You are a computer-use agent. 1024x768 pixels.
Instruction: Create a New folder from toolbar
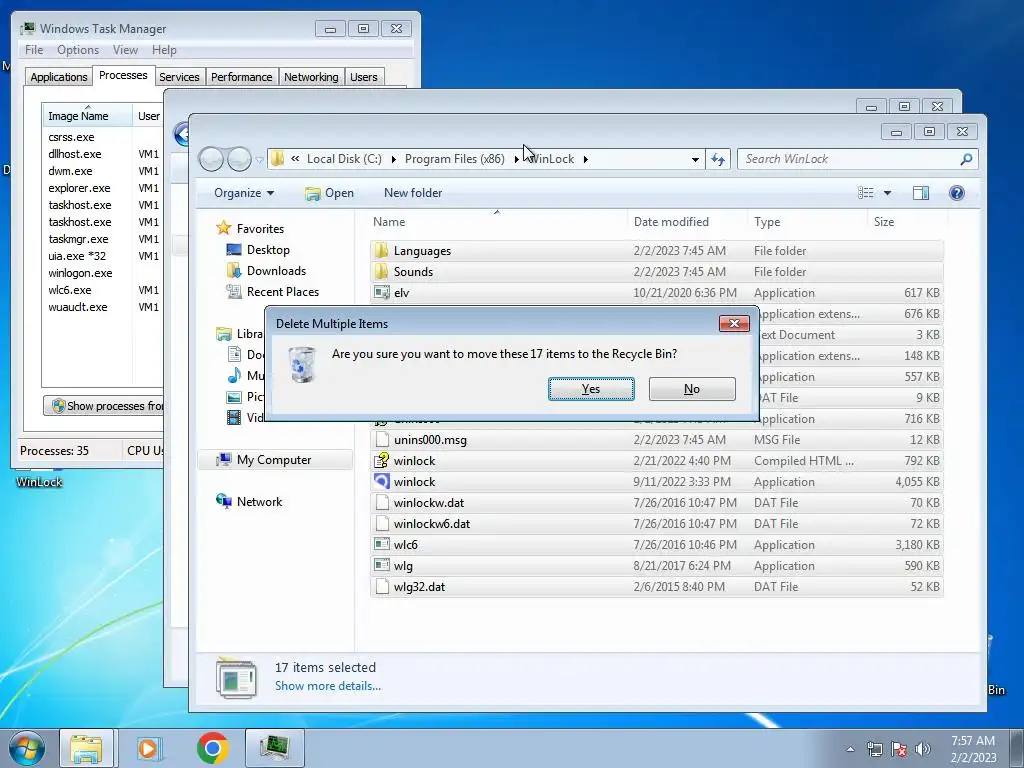413,193
